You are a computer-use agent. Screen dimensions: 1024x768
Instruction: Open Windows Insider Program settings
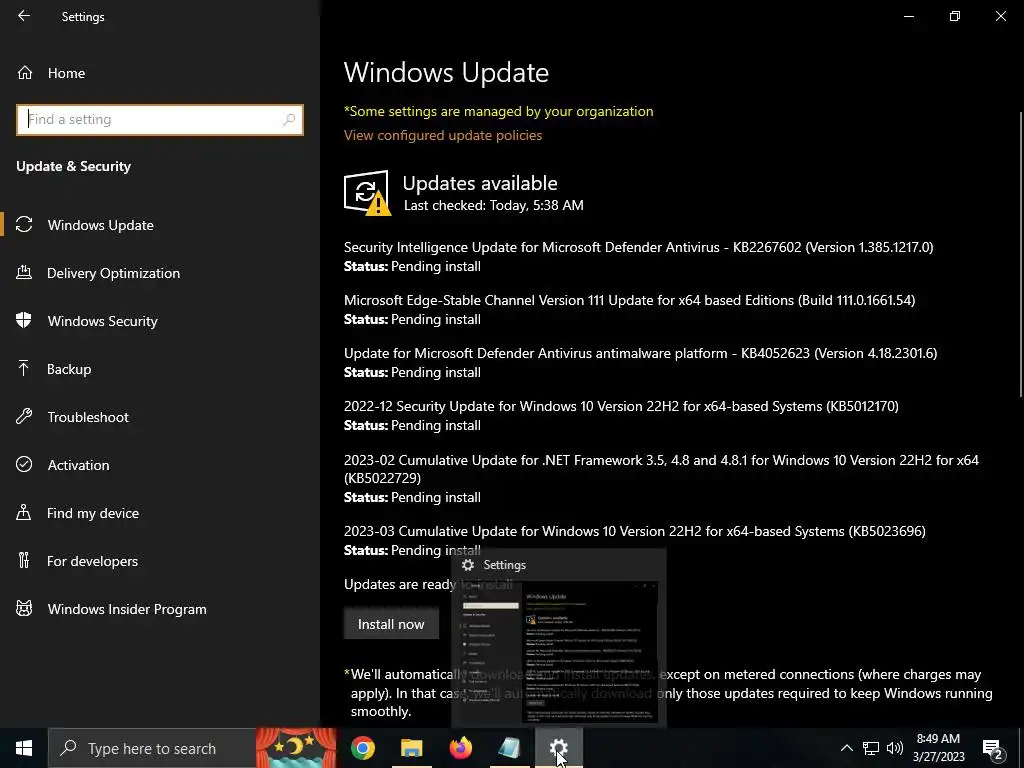127,609
